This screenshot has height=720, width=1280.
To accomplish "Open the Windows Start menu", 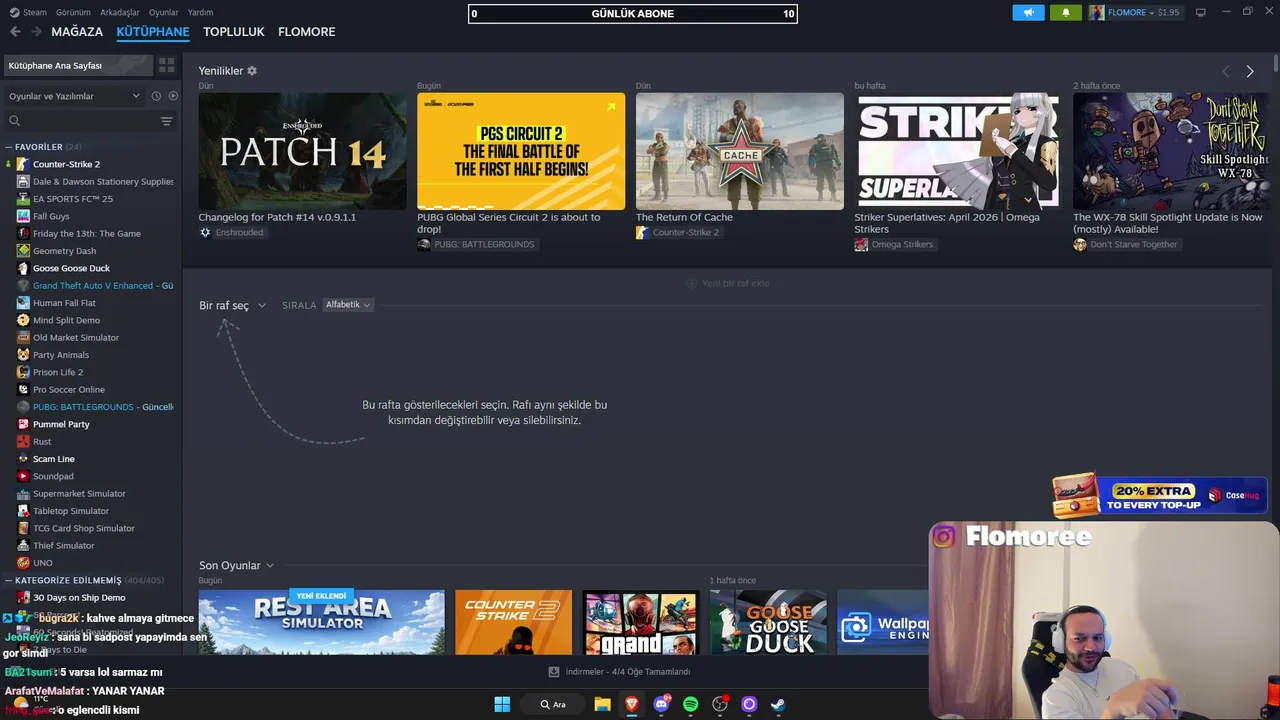I will 502,704.
